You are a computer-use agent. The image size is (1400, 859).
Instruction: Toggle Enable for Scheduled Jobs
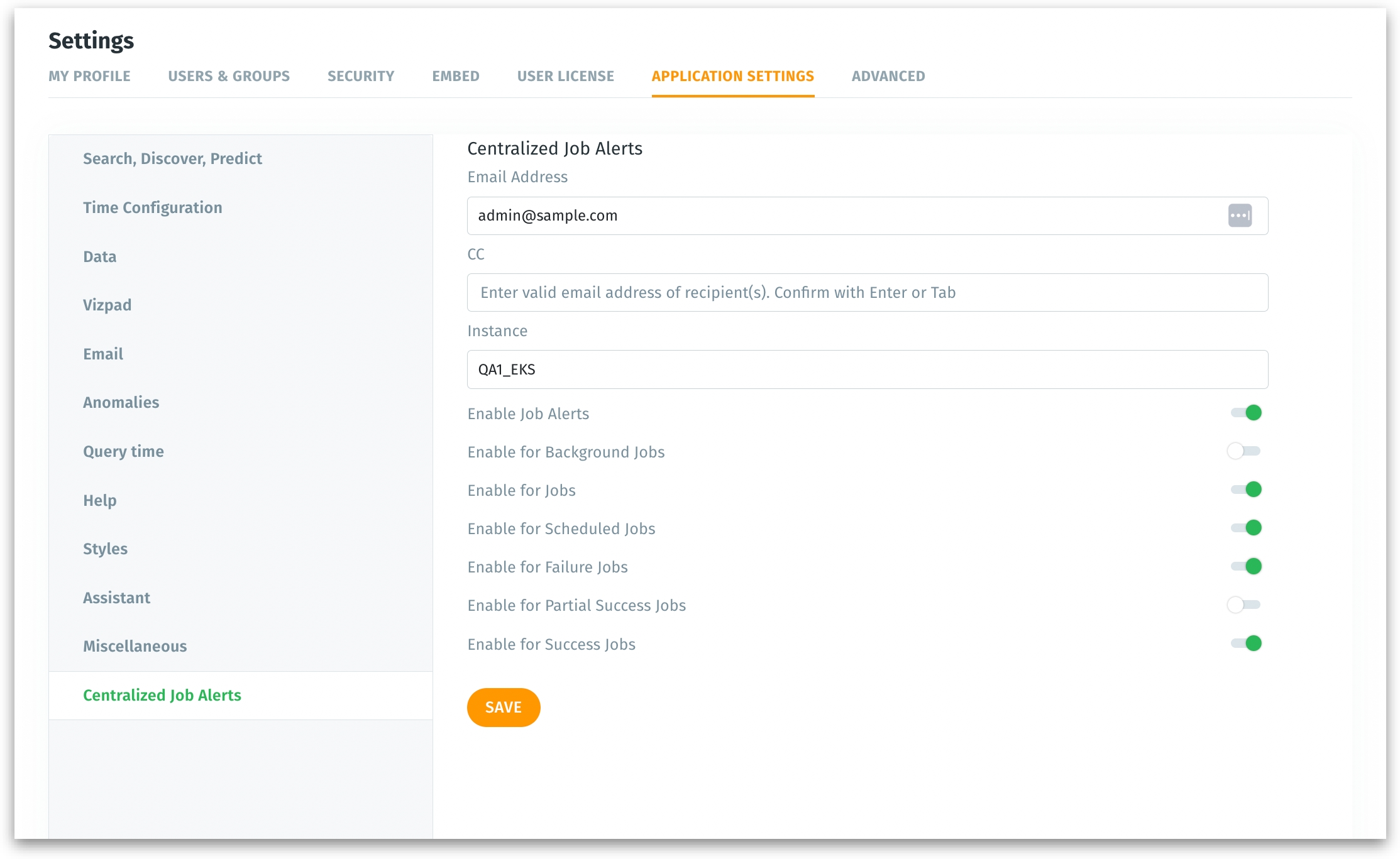[x=1246, y=528]
